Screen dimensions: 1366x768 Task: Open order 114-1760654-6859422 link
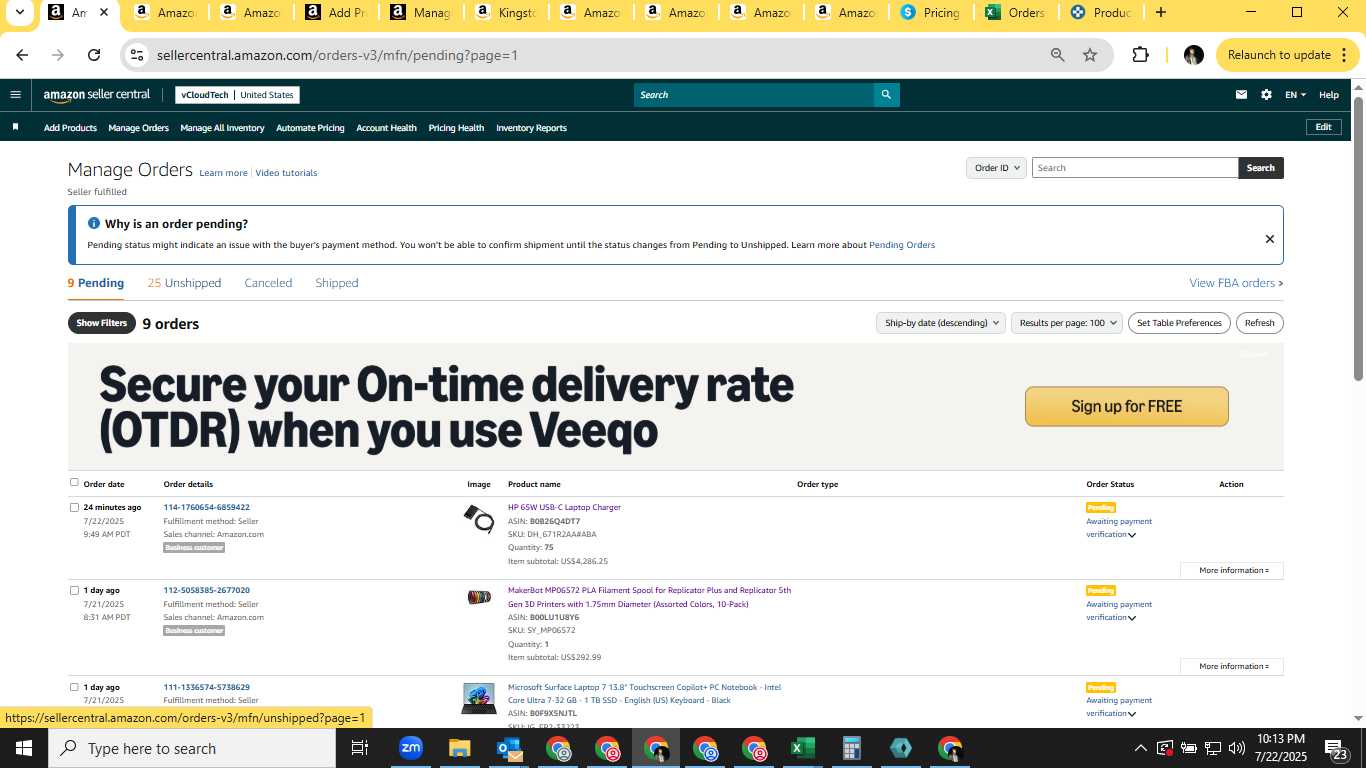point(207,507)
